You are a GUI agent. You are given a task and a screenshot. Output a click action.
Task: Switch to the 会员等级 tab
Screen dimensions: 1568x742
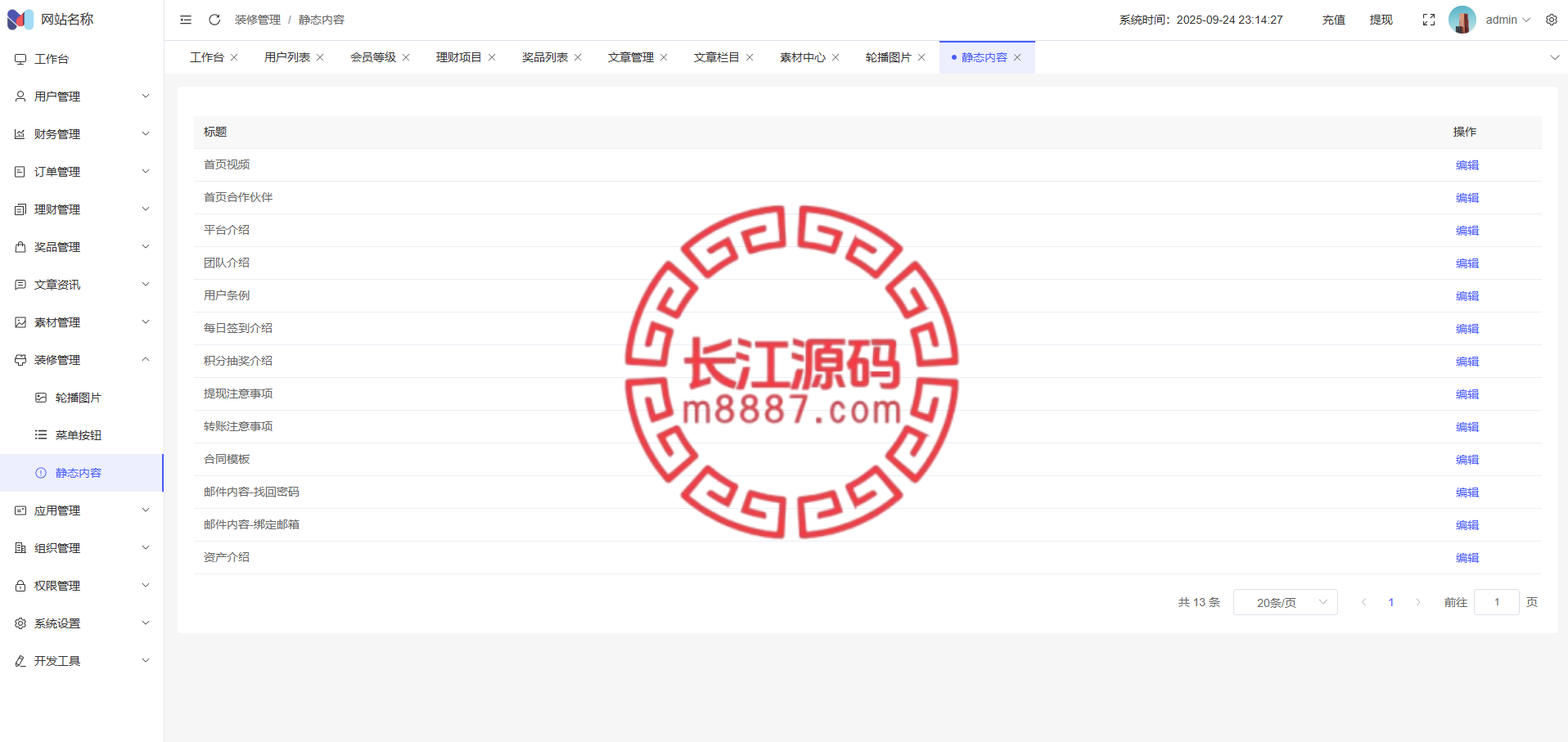pyautogui.click(x=373, y=57)
